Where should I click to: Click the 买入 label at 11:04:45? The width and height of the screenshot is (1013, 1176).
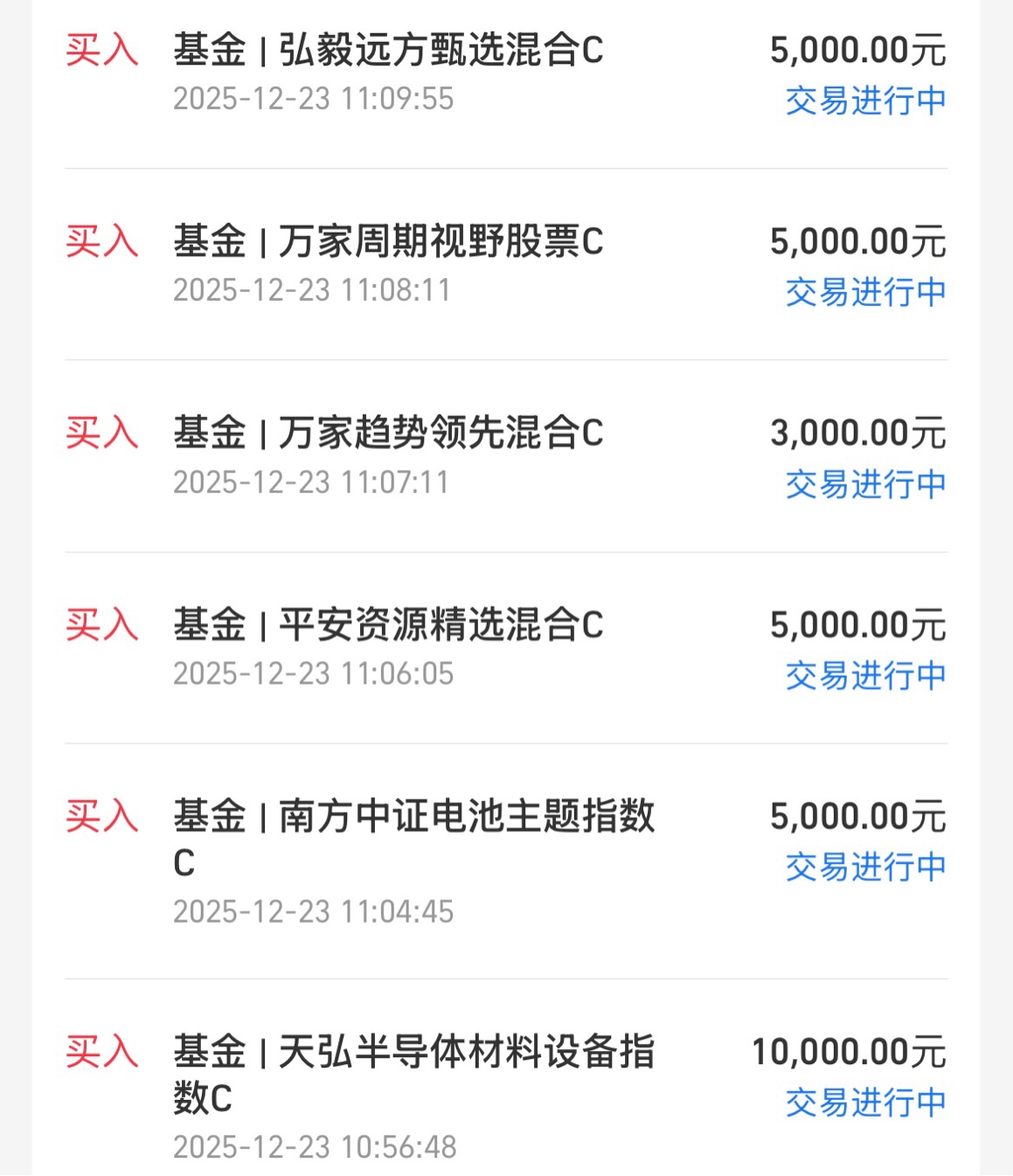tap(102, 817)
